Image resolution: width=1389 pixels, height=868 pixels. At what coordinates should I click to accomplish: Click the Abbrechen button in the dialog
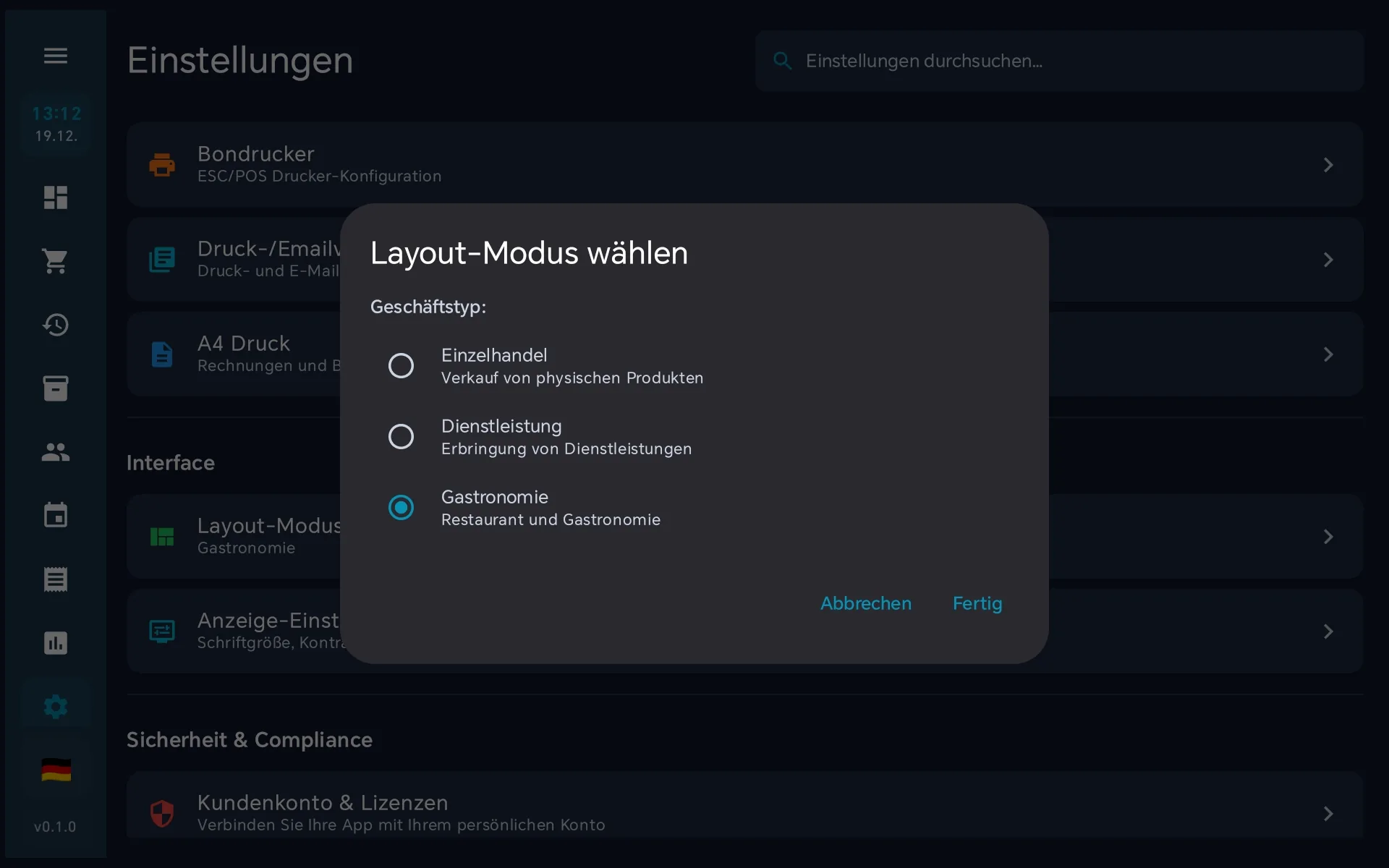pos(866,603)
